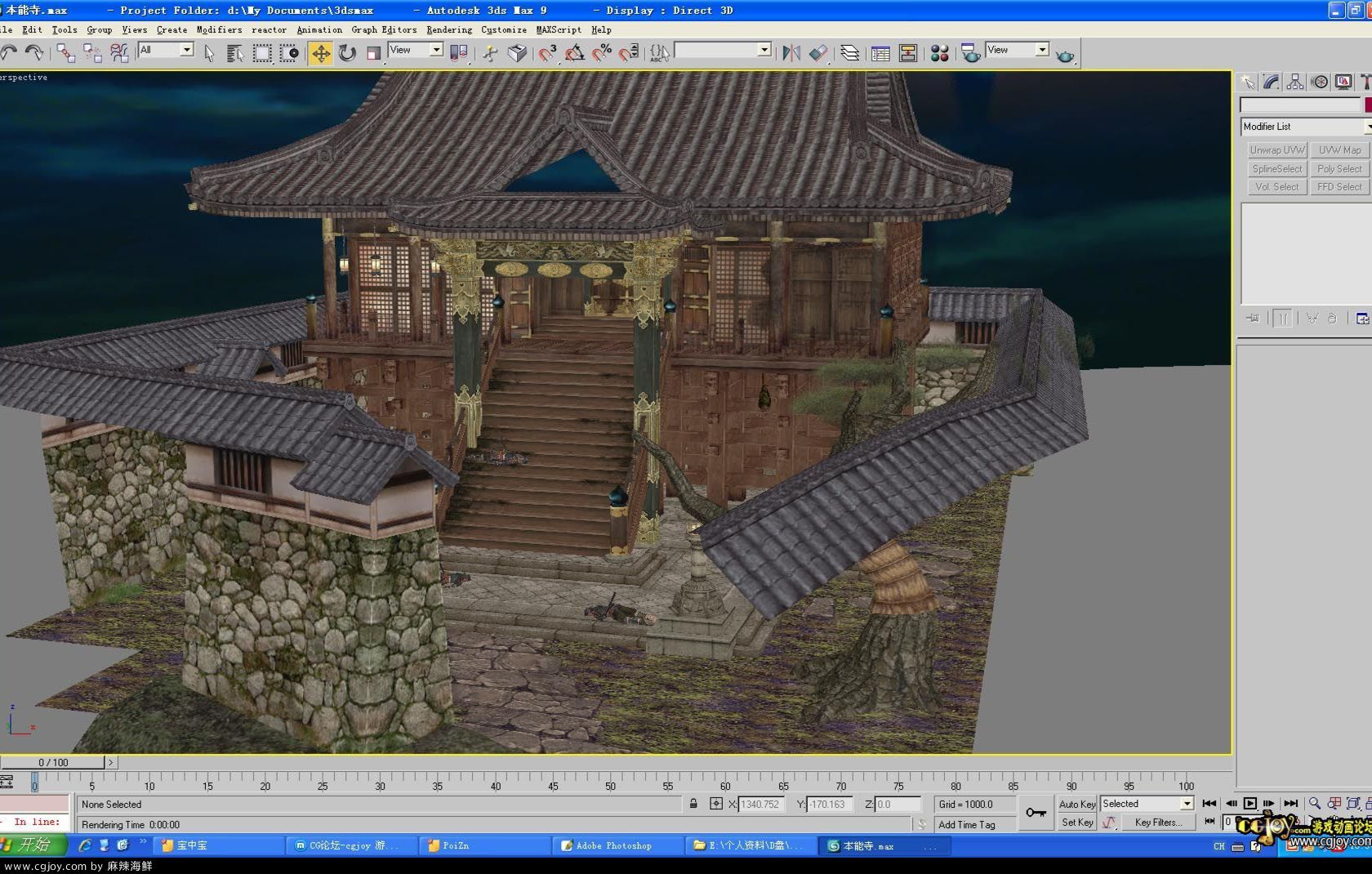This screenshot has height=874, width=1372.
Task: Toggle Window/Crossing selection mode
Action: tap(289, 53)
